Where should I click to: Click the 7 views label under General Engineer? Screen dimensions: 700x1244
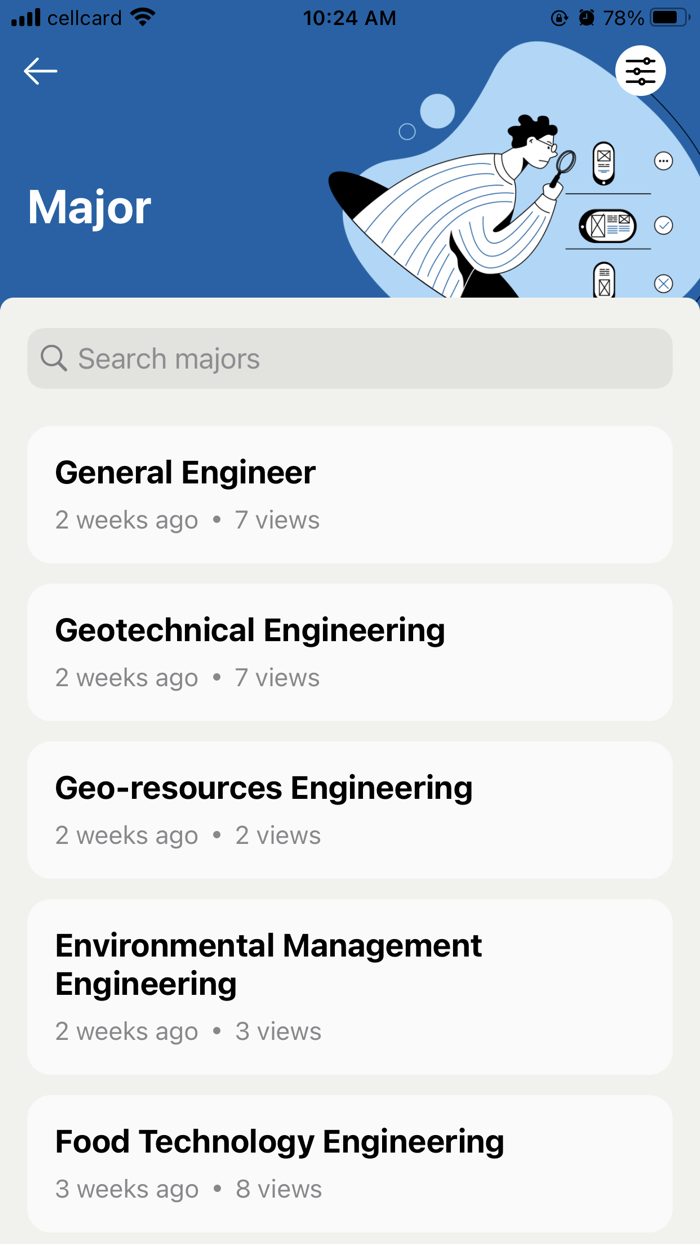tap(277, 520)
